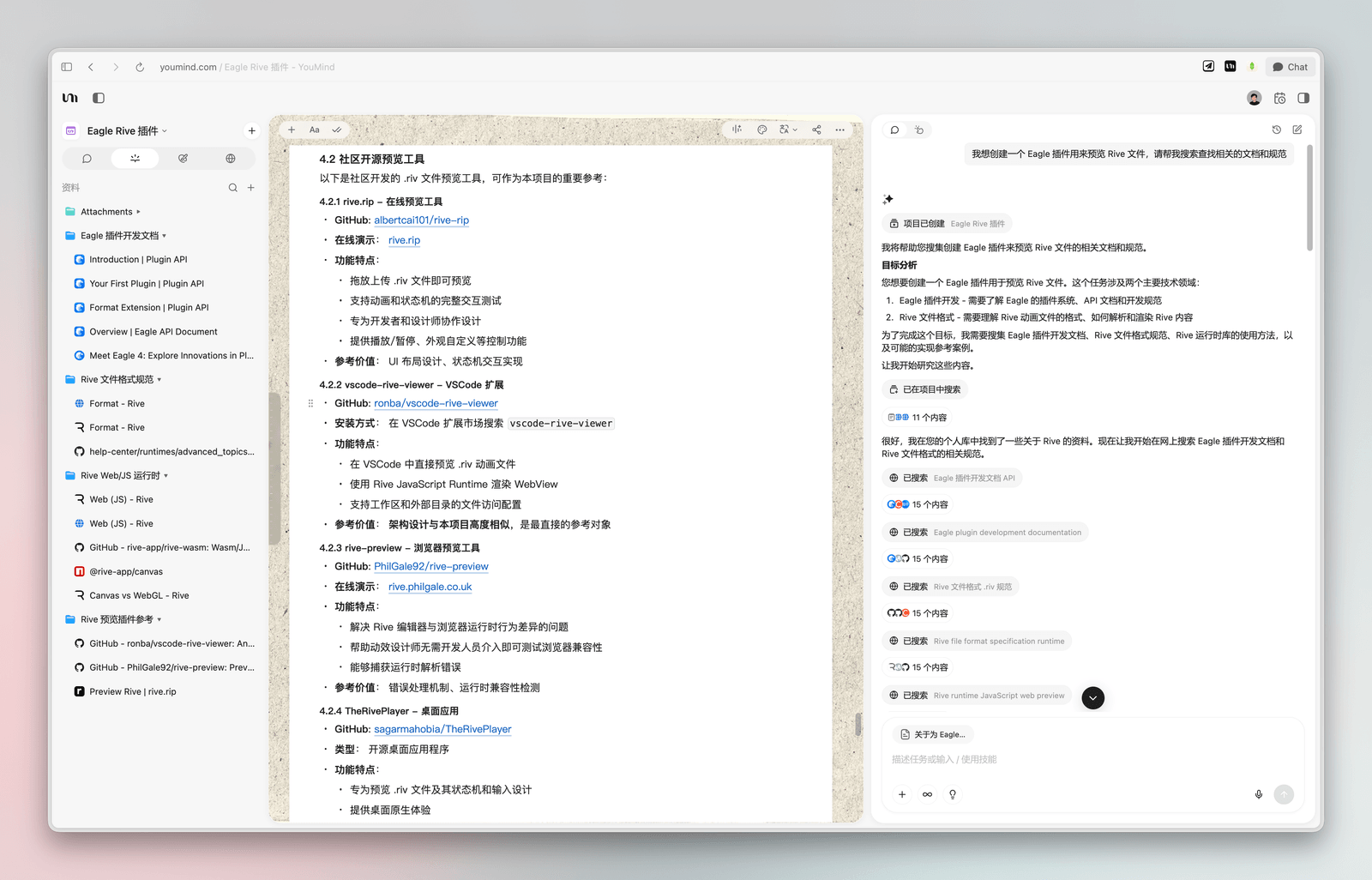Open the calendar clock icon near avatar
Screen dimensions: 1372x880
tap(1279, 98)
